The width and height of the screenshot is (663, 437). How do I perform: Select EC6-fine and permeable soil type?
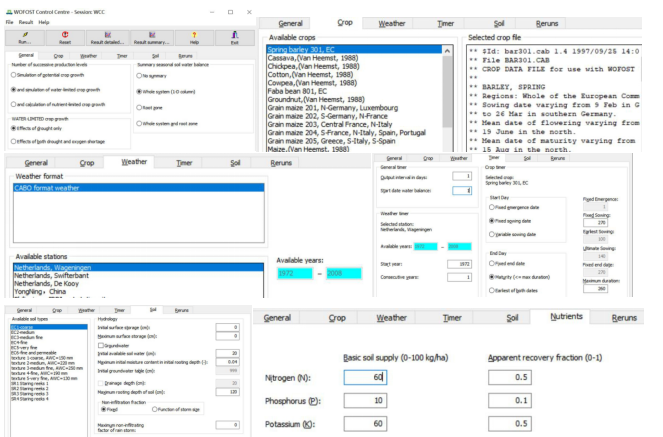pos(33,352)
